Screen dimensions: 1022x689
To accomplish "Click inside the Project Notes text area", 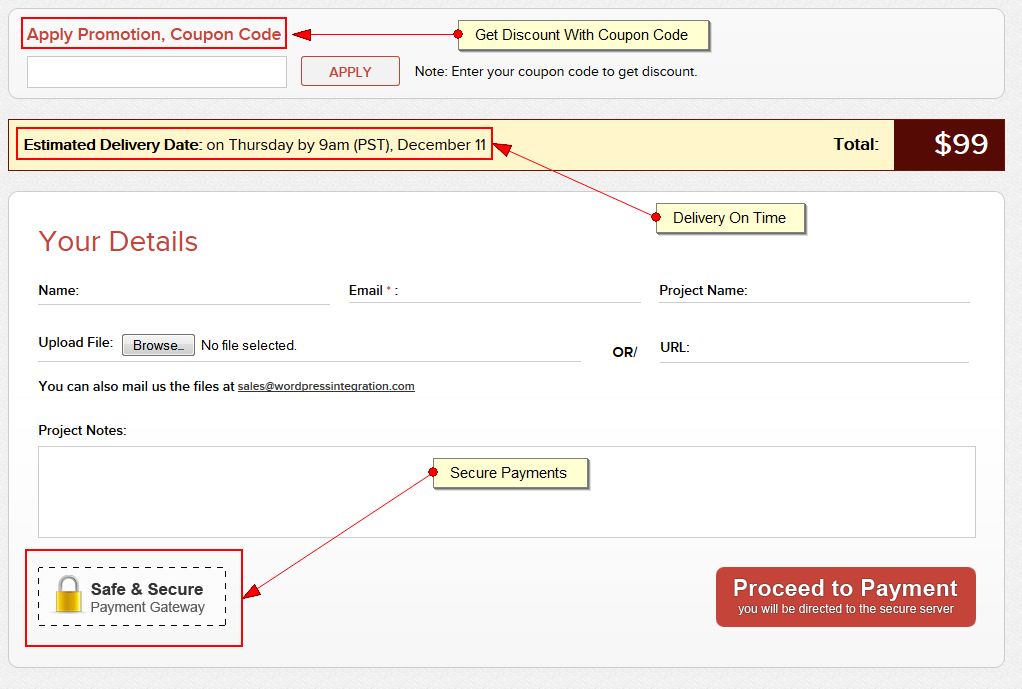I will coord(506,505).
